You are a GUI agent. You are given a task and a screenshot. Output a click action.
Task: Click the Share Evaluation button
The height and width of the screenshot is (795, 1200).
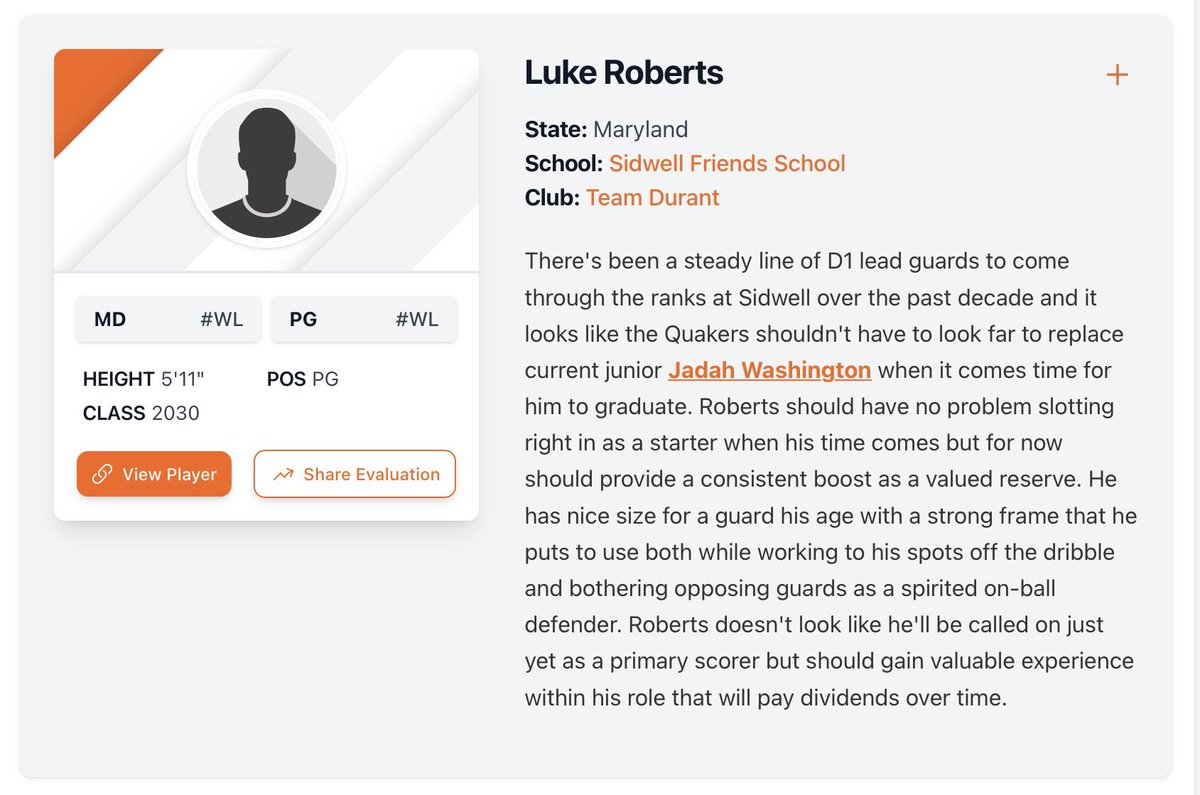pos(355,474)
